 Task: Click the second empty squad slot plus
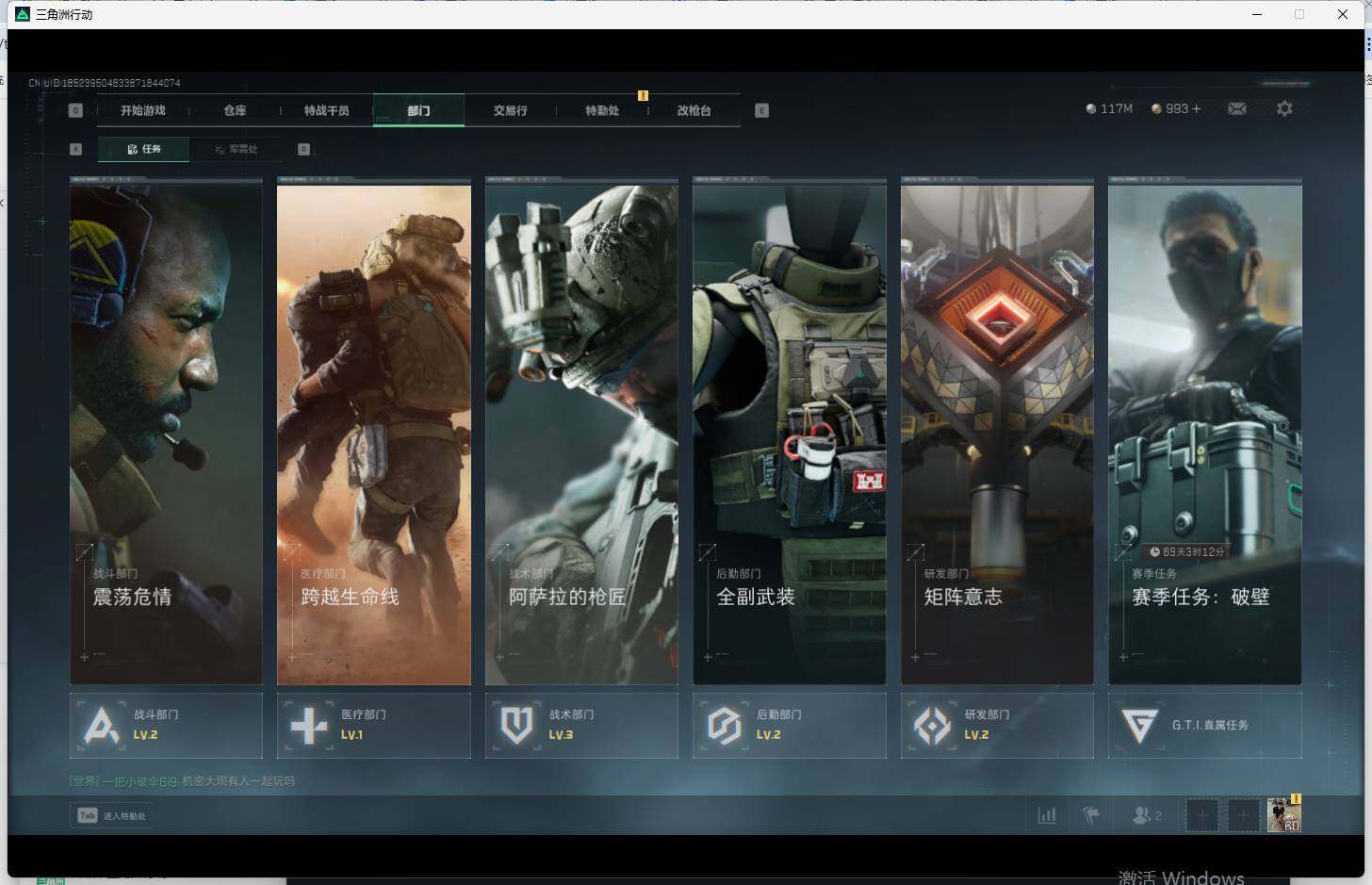[1243, 815]
